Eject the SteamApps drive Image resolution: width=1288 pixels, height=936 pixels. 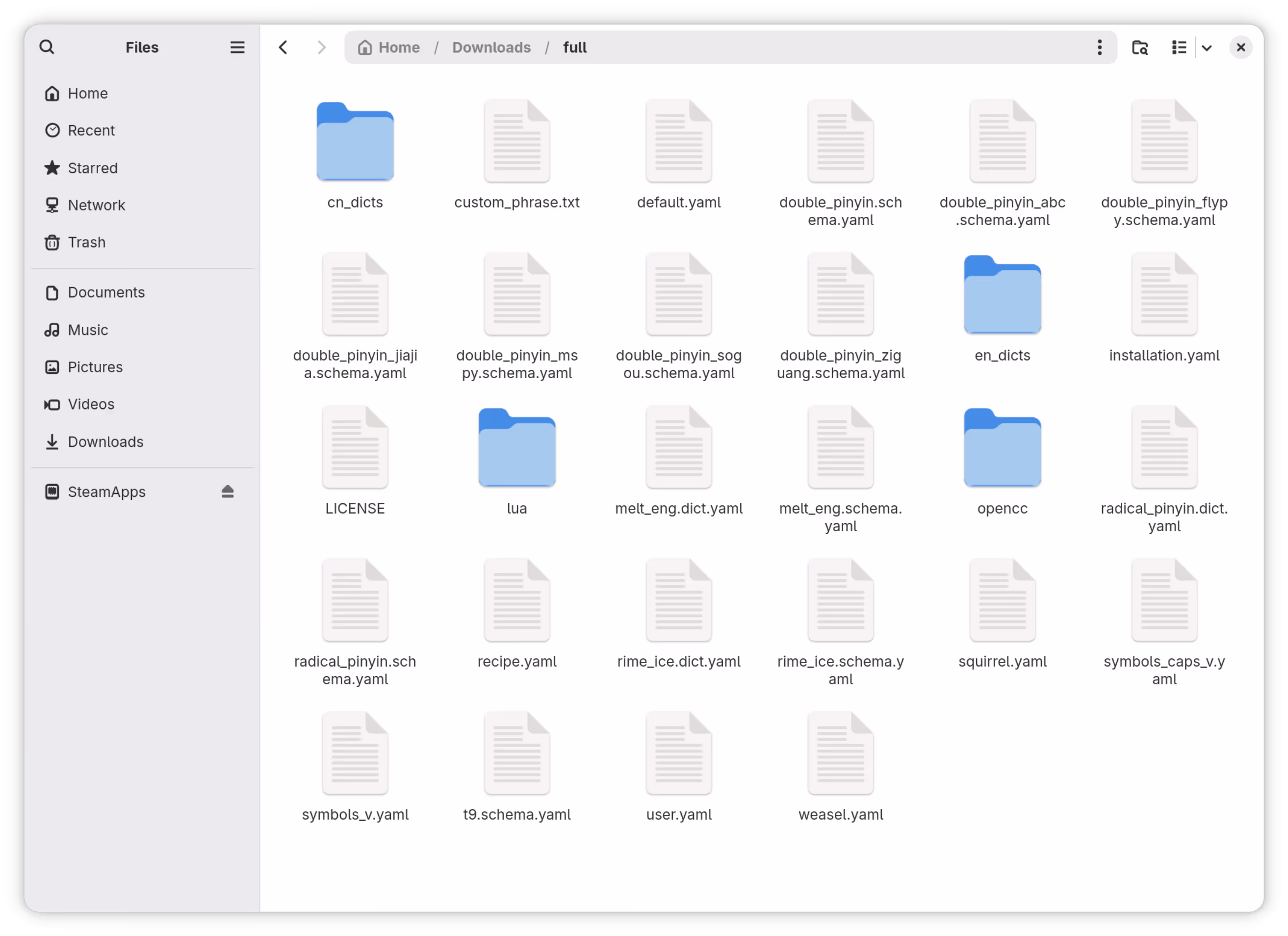pos(228,492)
